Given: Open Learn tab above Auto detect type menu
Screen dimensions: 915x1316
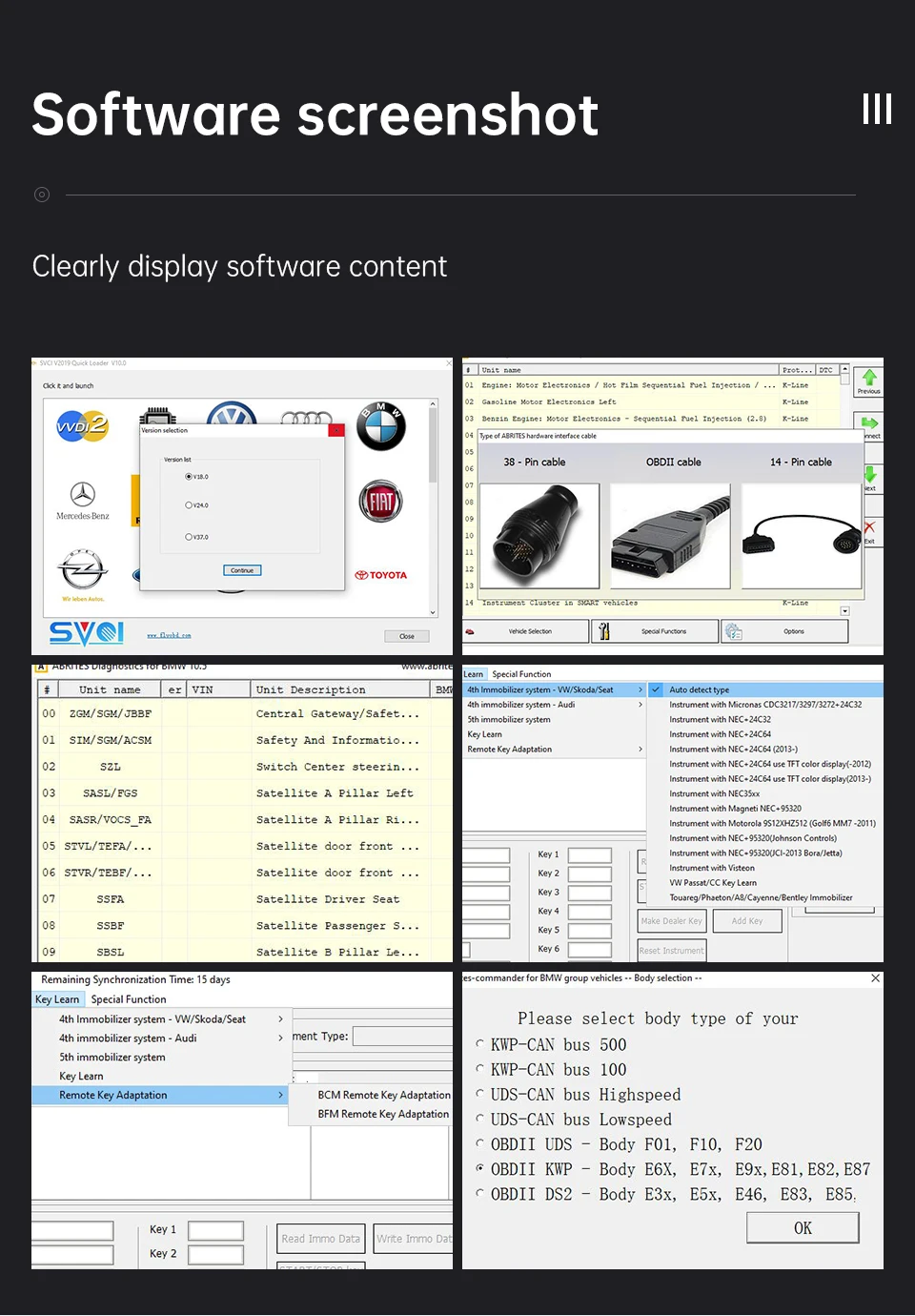Looking at the screenshot, I should [474, 674].
